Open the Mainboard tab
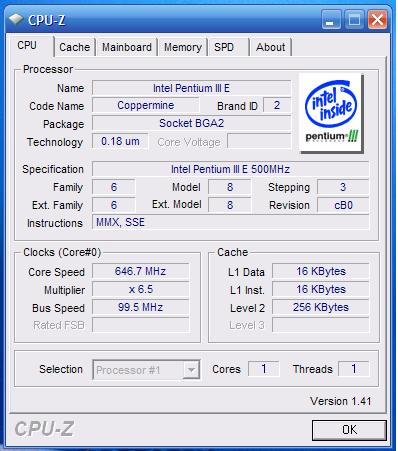The width and height of the screenshot is (398, 451). [127, 47]
